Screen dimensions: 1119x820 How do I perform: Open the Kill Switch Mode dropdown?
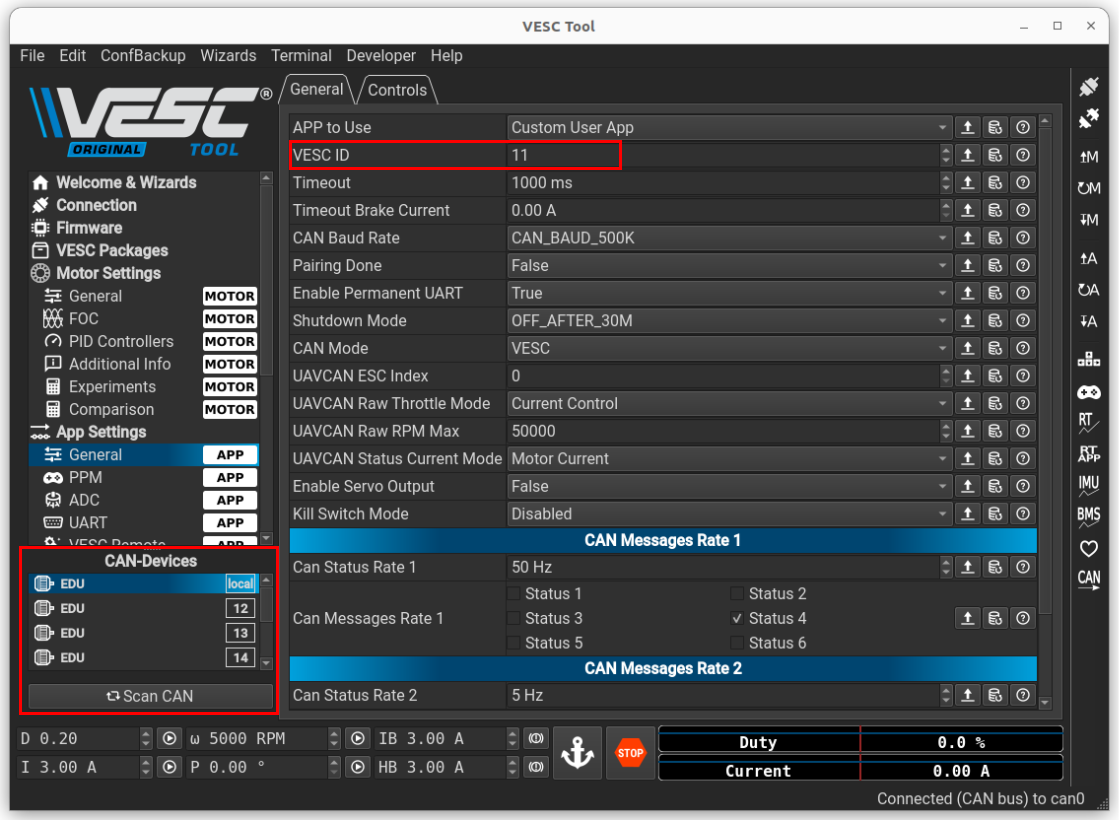click(729, 514)
